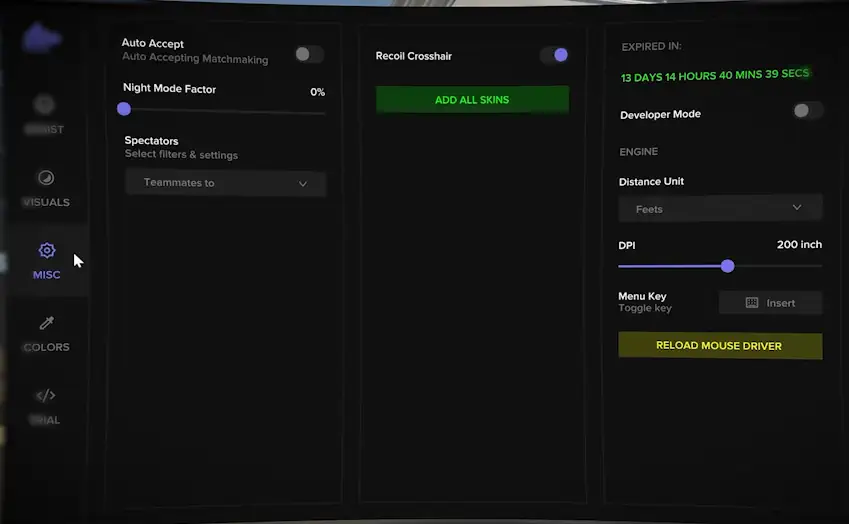Click the purple cloud logo icon

pos(42,38)
